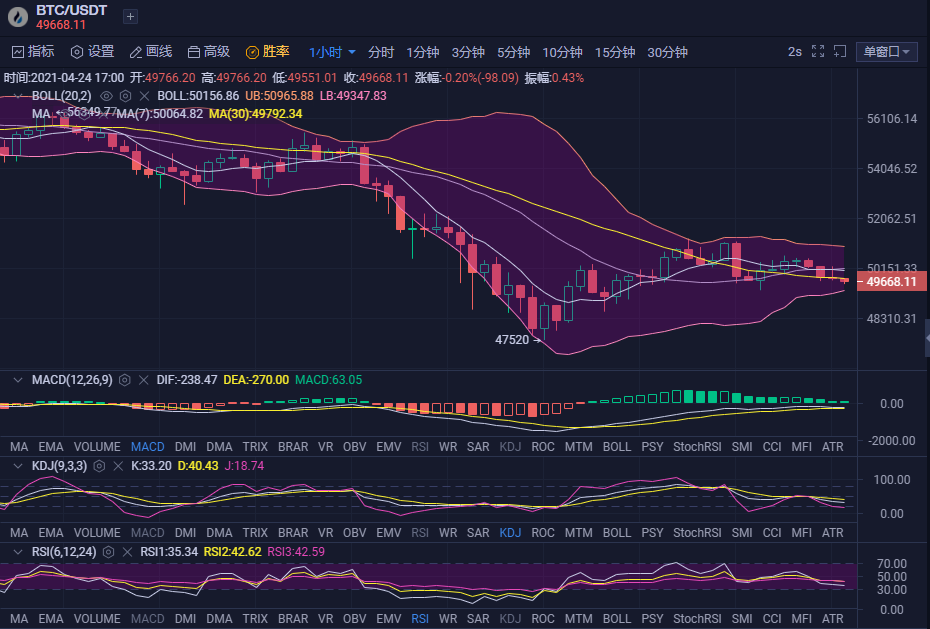Remove the MACD panel with X
Image resolution: width=930 pixels, height=629 pixels.
[144, 380]
